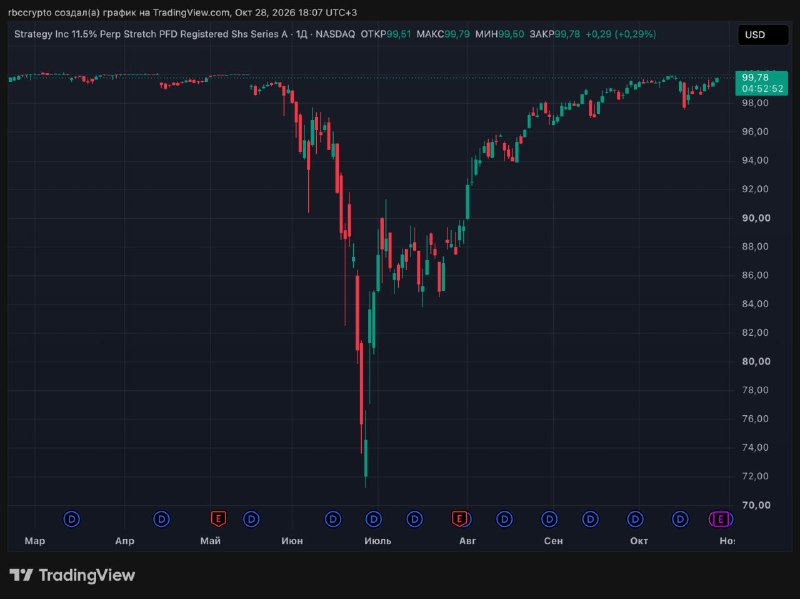
Task: Click the D dividend marker directly above Июль
Action: tap(374, 519)
